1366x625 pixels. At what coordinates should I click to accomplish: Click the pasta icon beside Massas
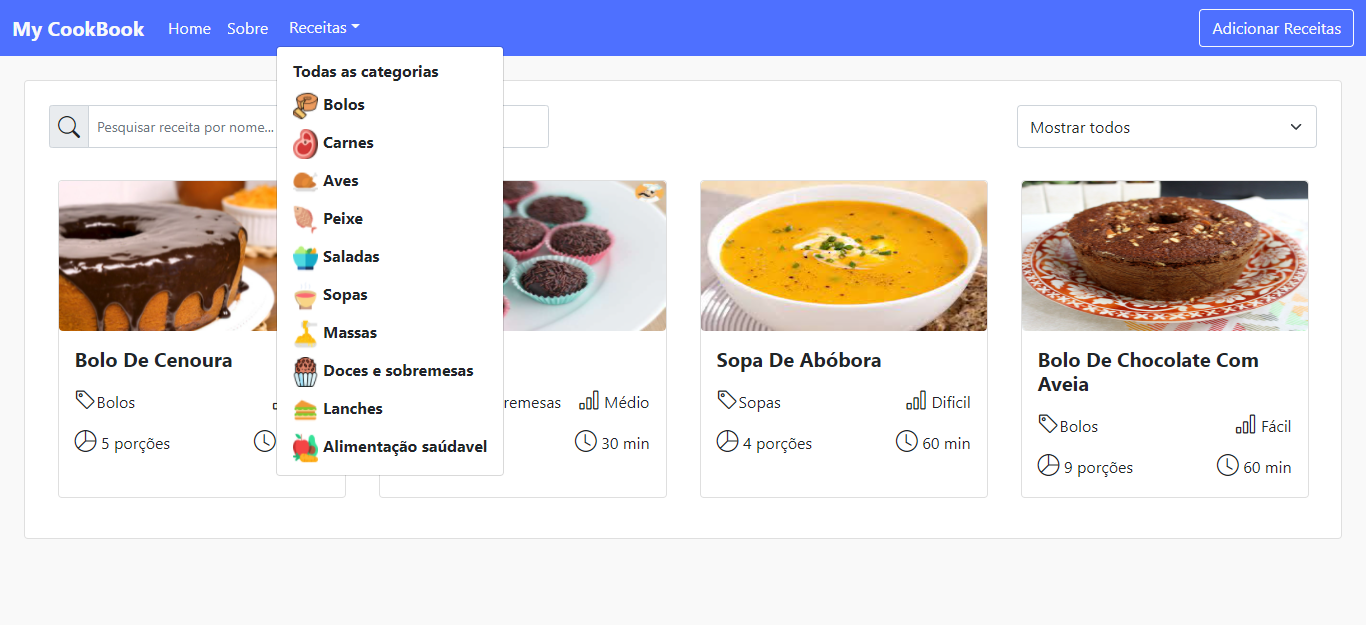coord(305,333)
